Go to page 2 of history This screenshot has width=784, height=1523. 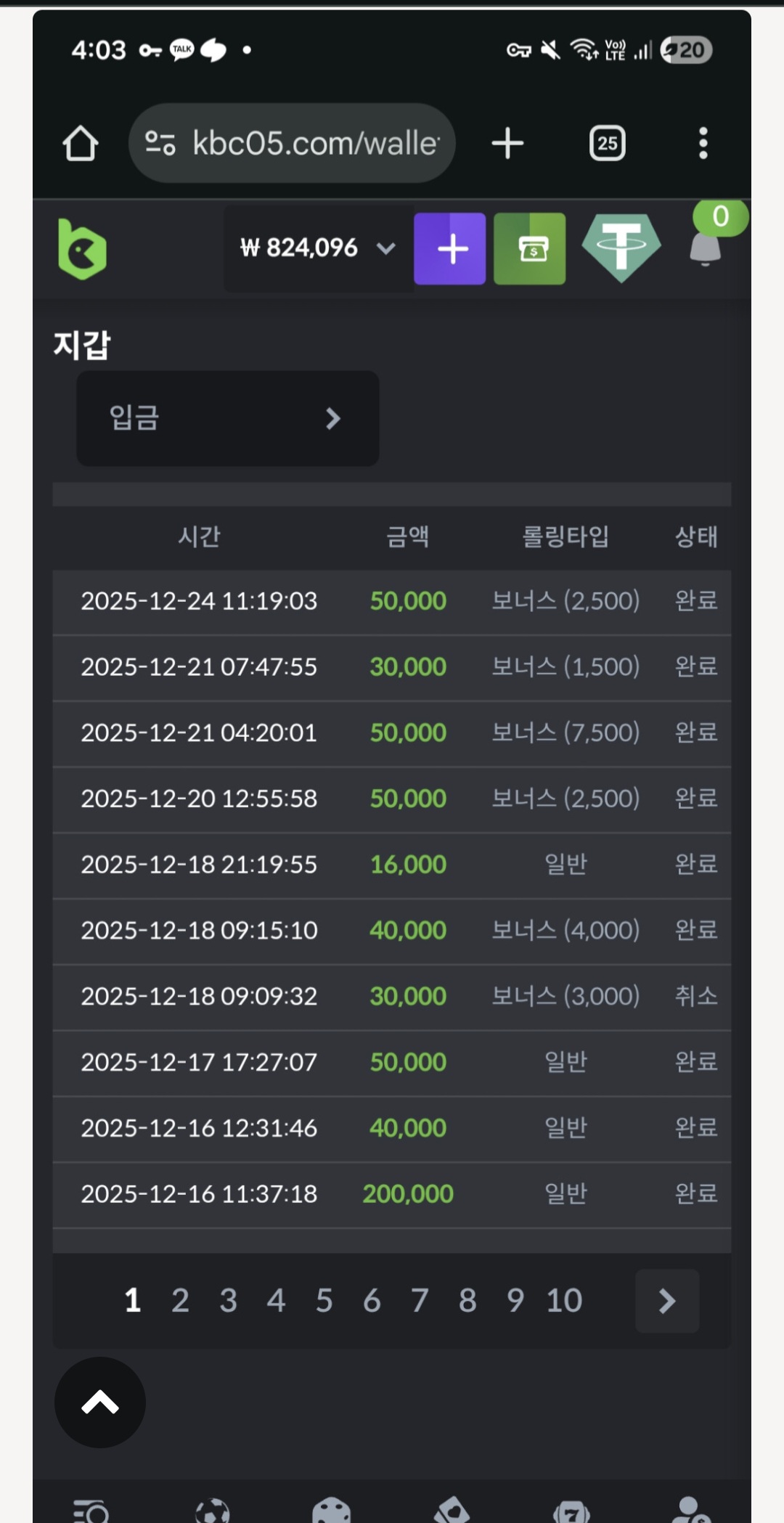tap(180, 1301)
